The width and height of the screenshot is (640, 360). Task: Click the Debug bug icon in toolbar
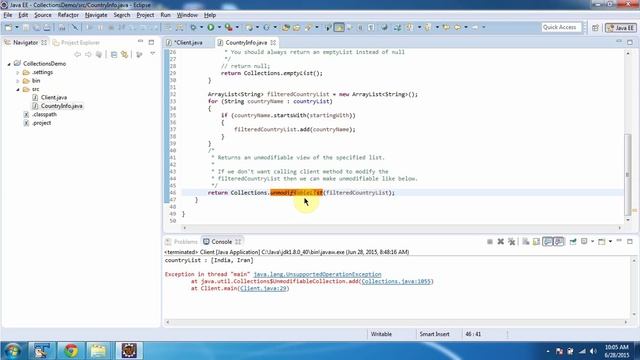(193, 27)
